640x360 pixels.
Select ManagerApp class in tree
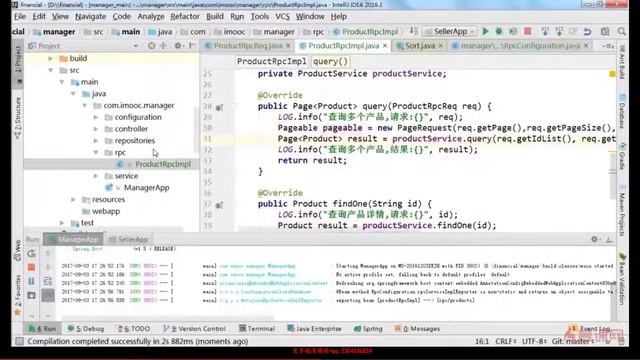(147, 188)
